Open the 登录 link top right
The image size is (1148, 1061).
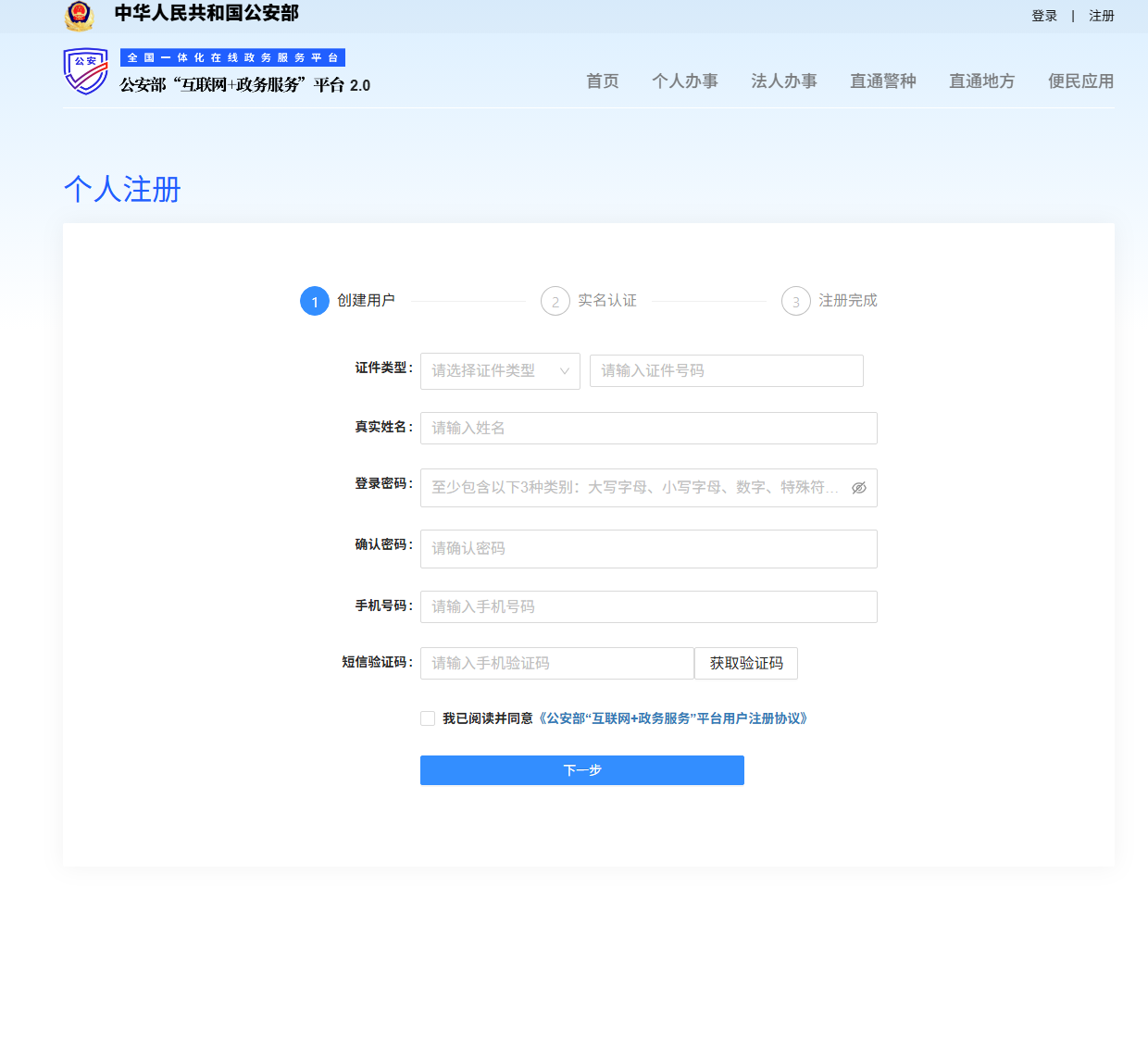1044,16
